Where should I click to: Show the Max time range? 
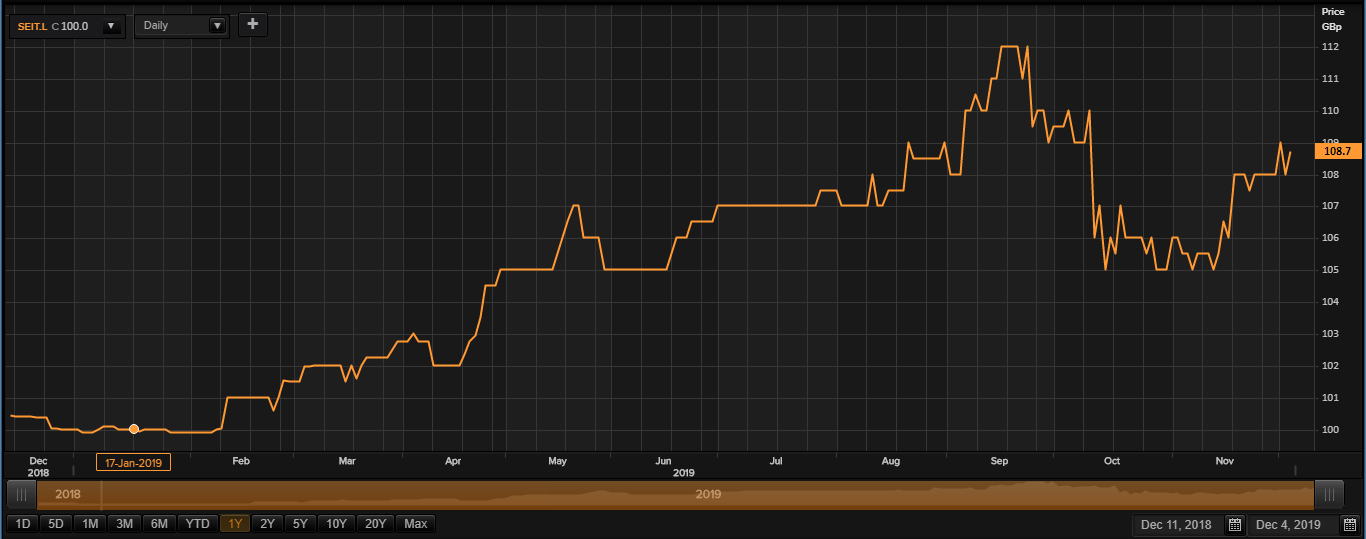[x=415, y=523]
